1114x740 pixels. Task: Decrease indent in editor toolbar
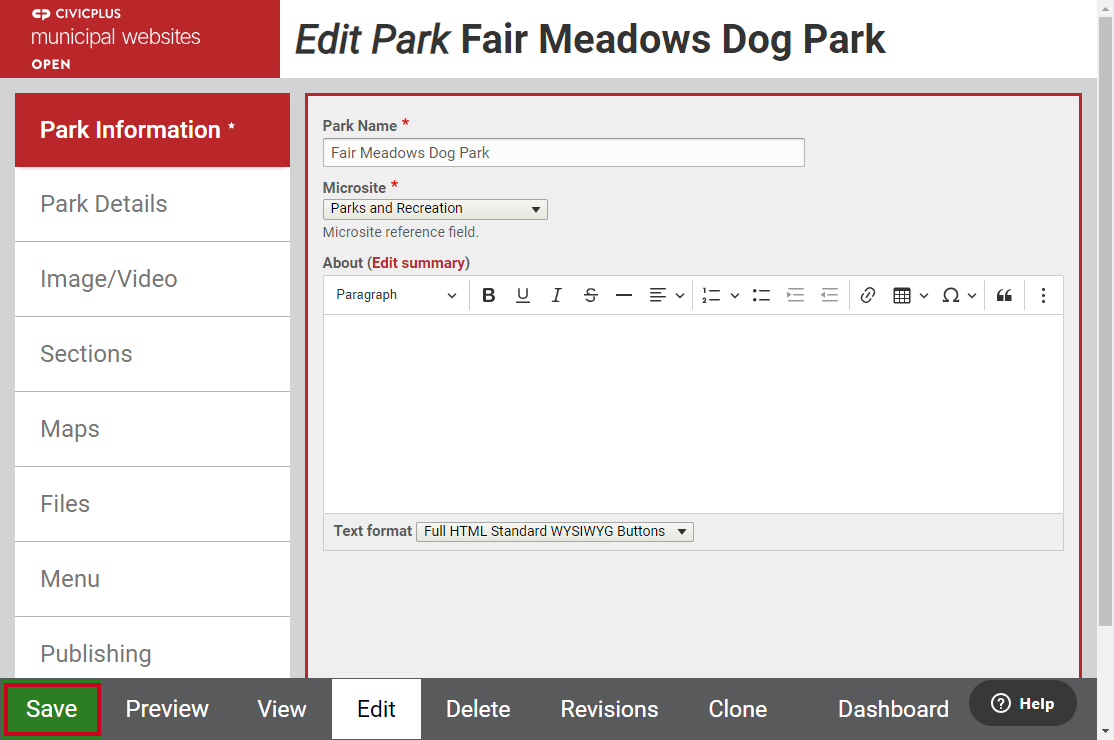(829, 295)
